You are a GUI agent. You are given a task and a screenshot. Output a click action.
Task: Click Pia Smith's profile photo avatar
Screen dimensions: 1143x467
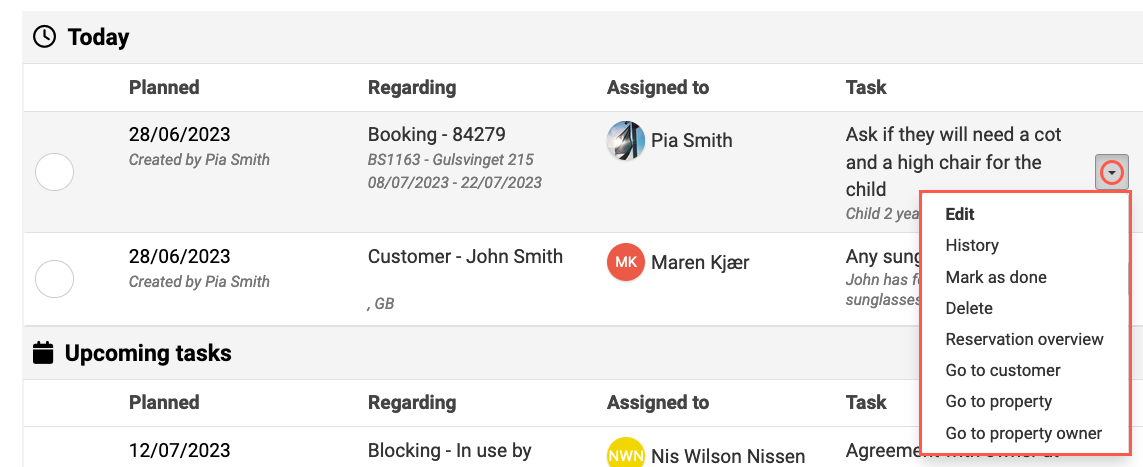pos(625,141)
